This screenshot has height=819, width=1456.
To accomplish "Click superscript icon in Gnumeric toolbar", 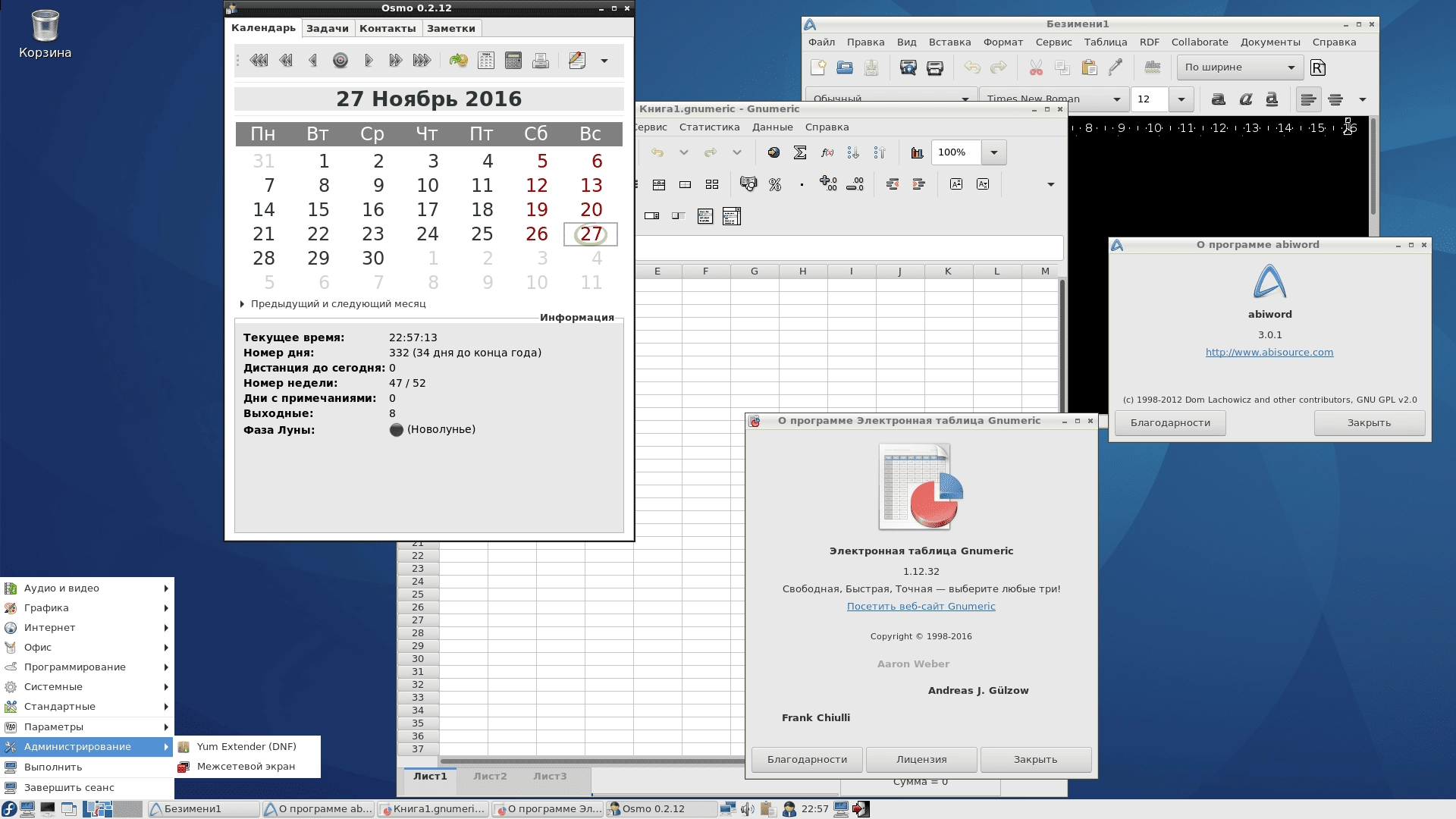I will 956,184.
